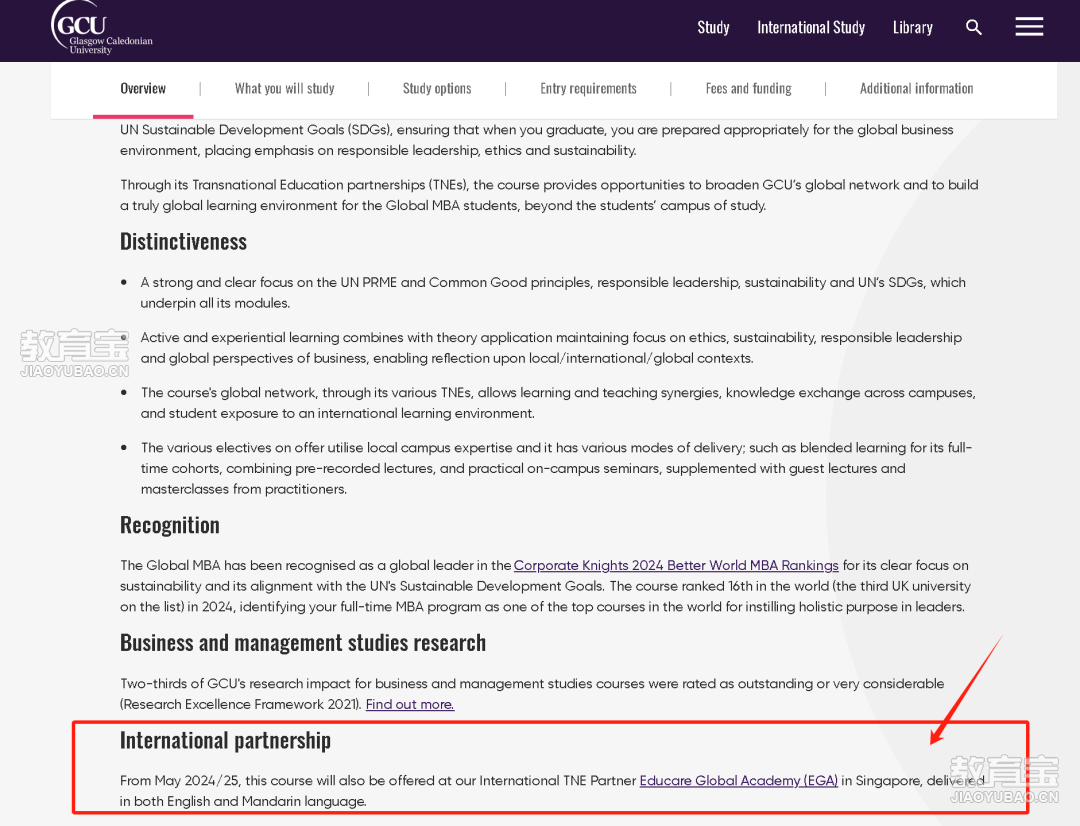The height and width of the screenshot is (826, 1080).
Task: Go to International Study in header
Action: pos(811,28)
